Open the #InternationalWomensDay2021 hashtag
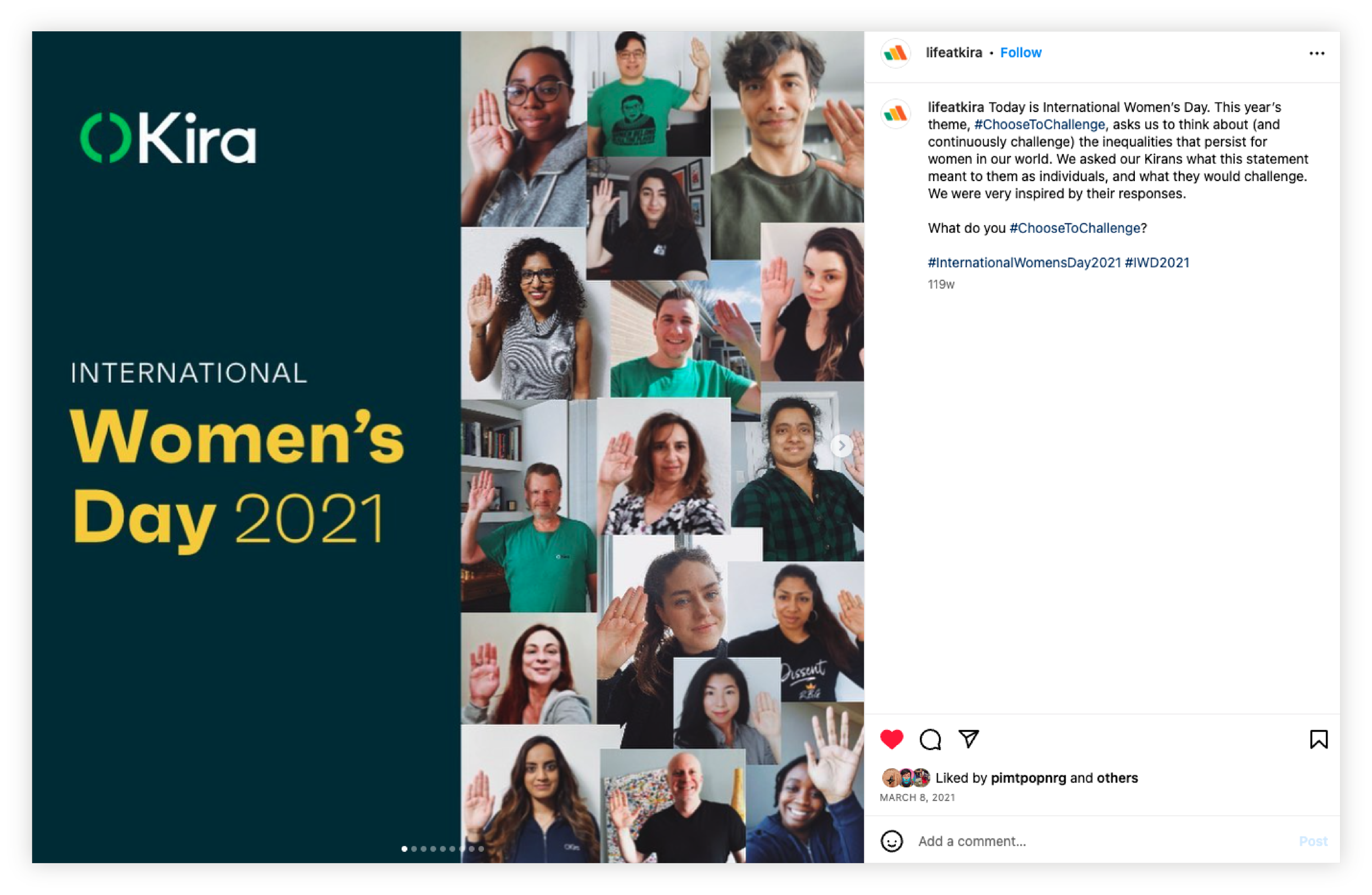 tap(1024, 263)
